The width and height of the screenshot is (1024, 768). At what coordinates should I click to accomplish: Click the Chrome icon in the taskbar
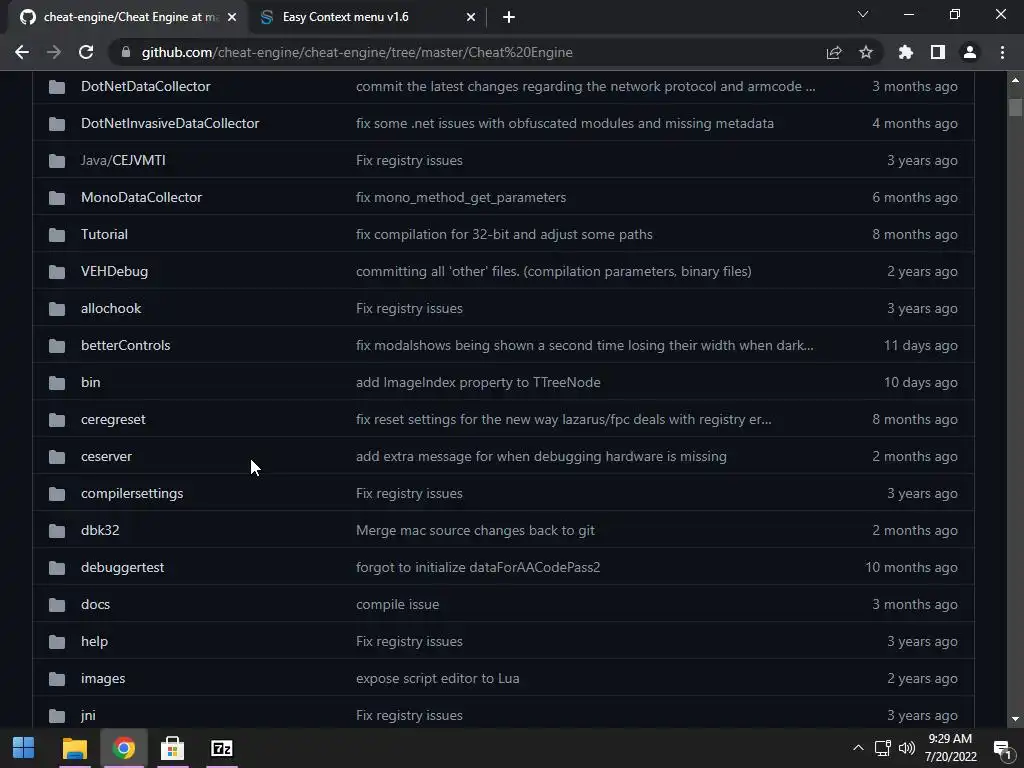click(x=123, y=748)
